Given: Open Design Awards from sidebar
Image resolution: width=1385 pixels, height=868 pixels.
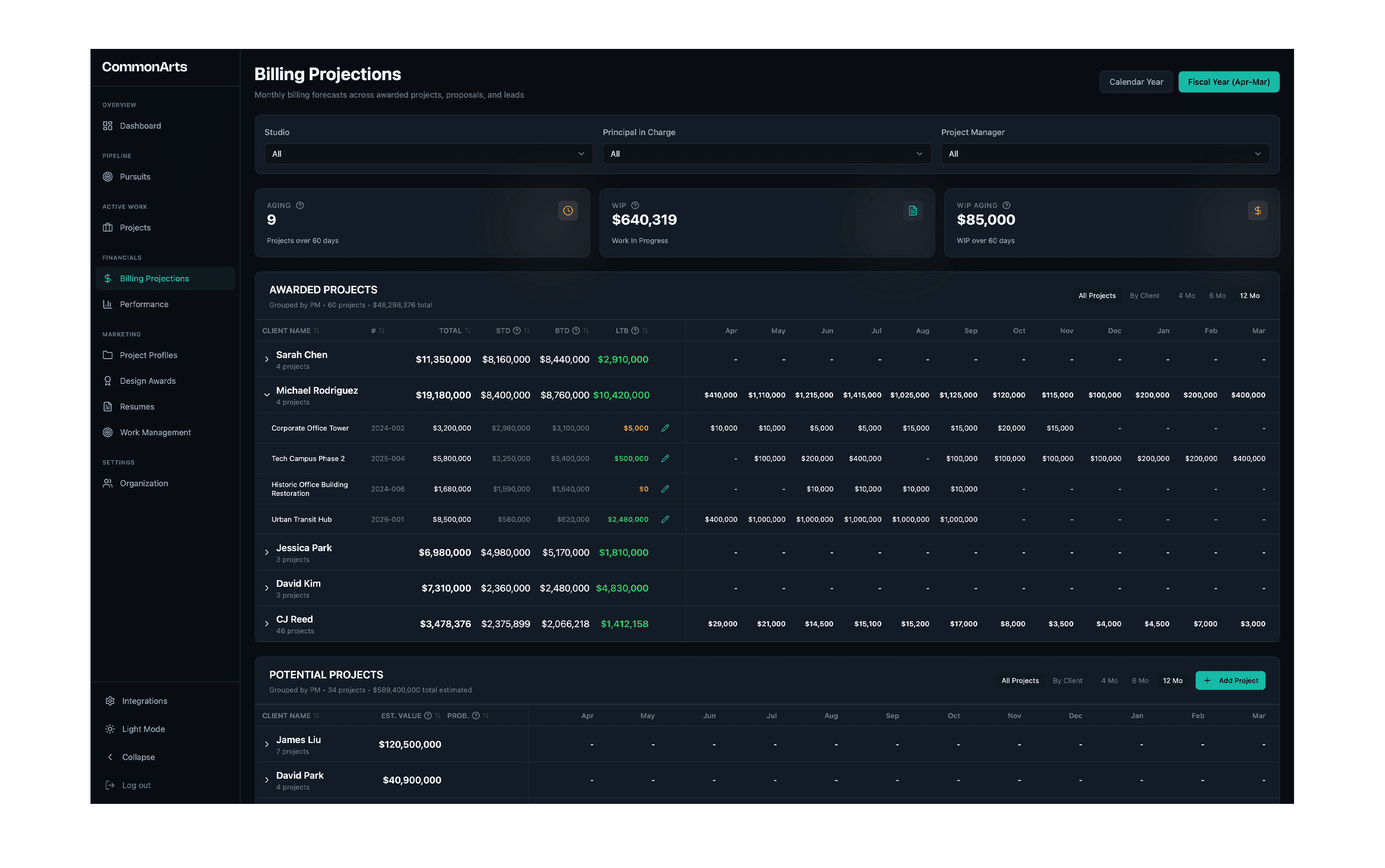Looking at the screenshot, I should (148, 381).
